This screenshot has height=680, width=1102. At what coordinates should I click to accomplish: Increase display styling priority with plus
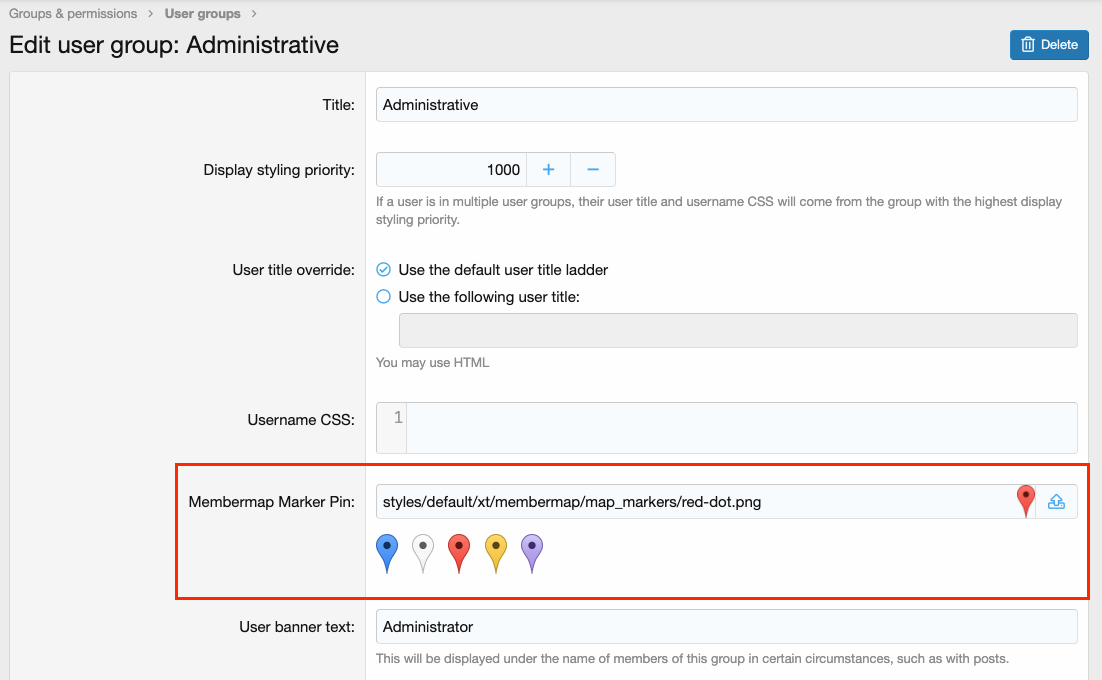click(x=548, y=170)
